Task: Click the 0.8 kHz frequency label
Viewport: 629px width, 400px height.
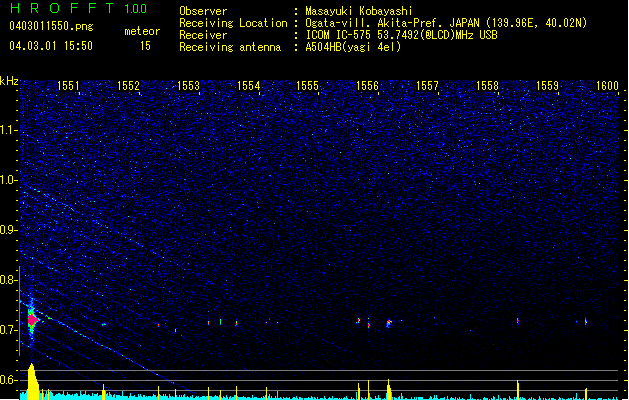Action: point(9,280)
